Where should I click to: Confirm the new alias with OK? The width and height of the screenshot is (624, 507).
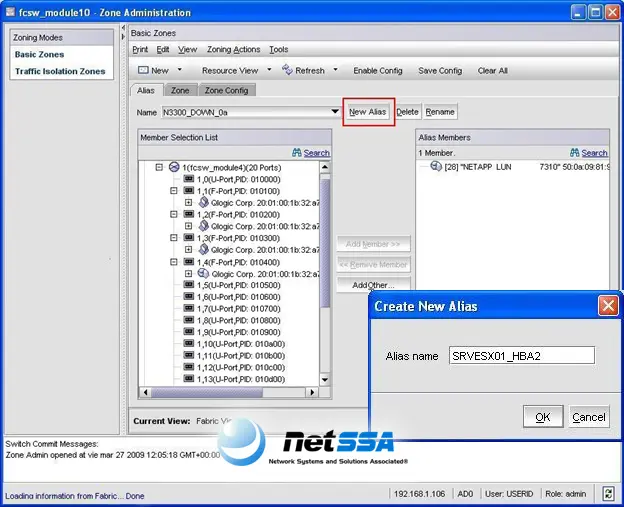tap(543, 416)
